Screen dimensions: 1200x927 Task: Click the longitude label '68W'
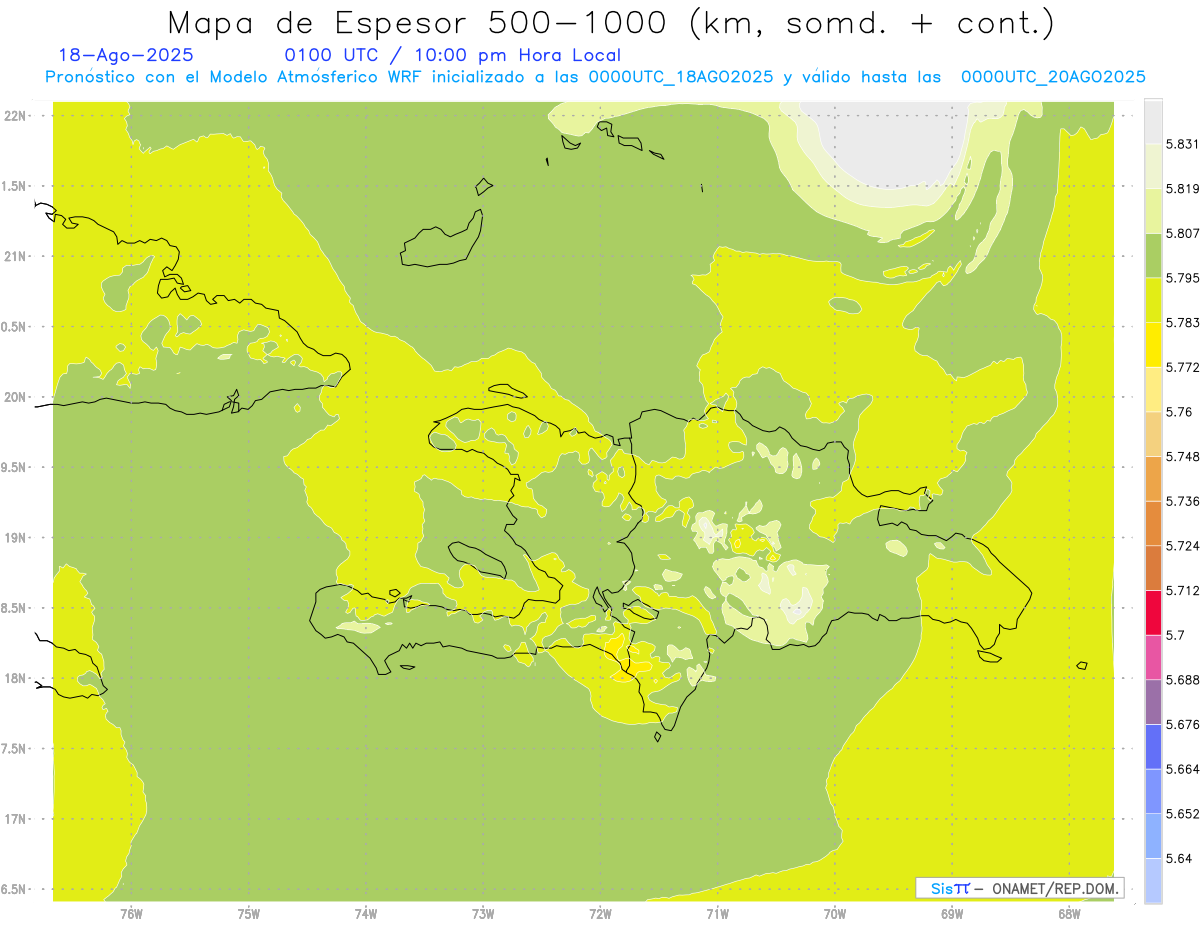coord(1069,914)
